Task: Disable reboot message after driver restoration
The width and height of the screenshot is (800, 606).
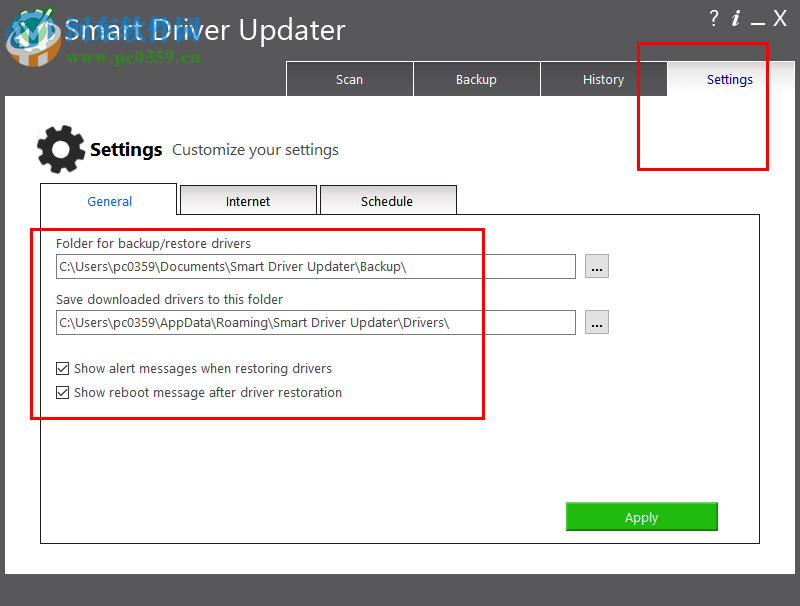Action: pyautogui.click(x=62, y=392)
